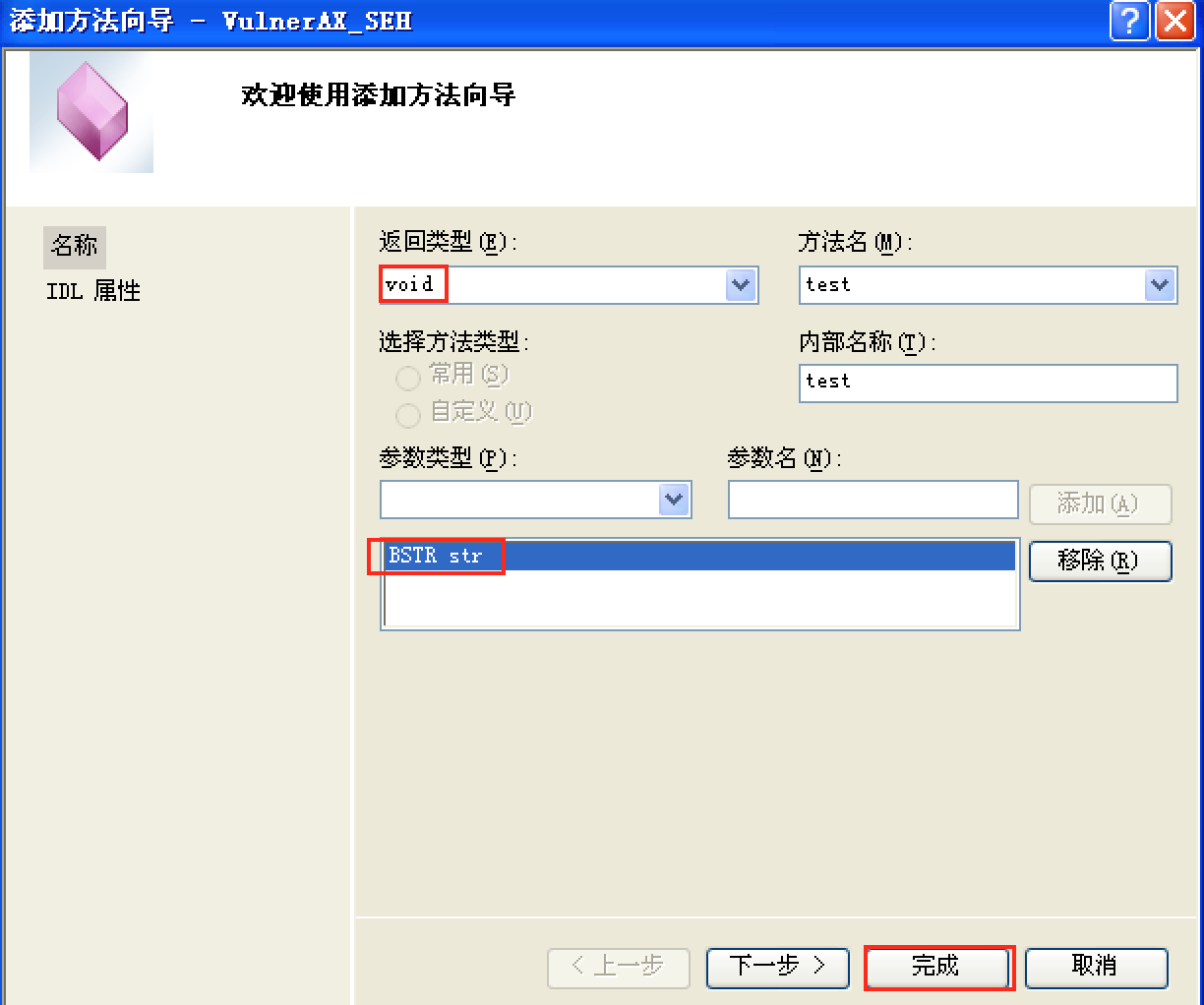Select the 常用 radio button

[x=408, y=377]
